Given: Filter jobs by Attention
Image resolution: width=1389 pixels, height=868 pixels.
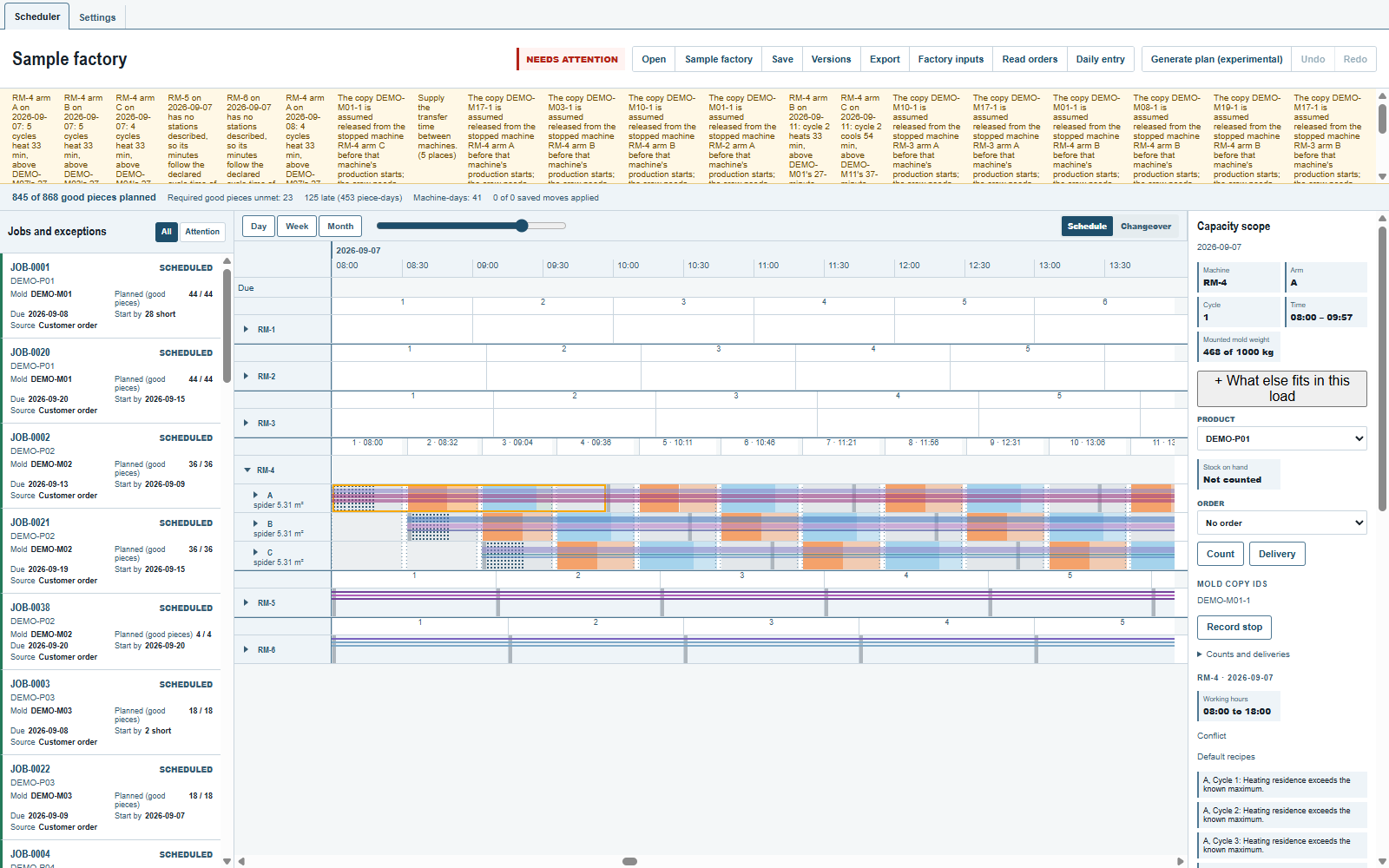Looking at the screenshot, I should coord(202,232).
